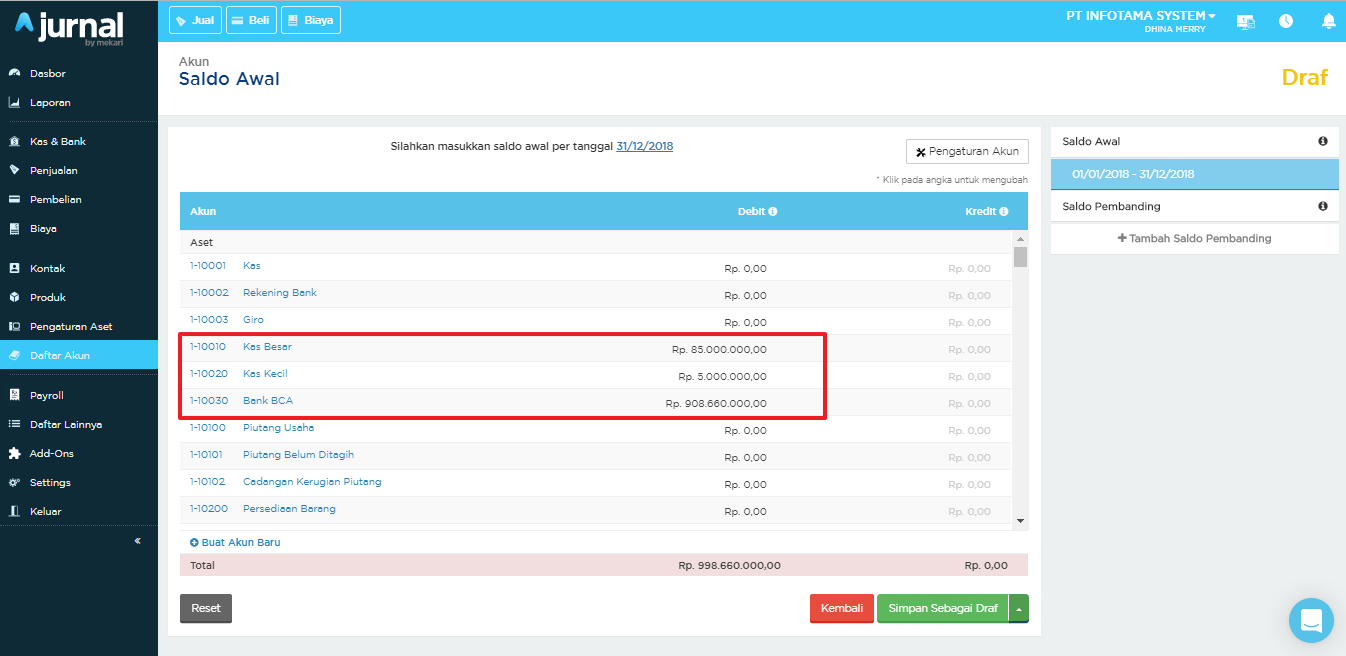The image size is (1346, 656).
Task: Collapse the left sidebar
Action: pyautogui.click(x=137, y=541)
